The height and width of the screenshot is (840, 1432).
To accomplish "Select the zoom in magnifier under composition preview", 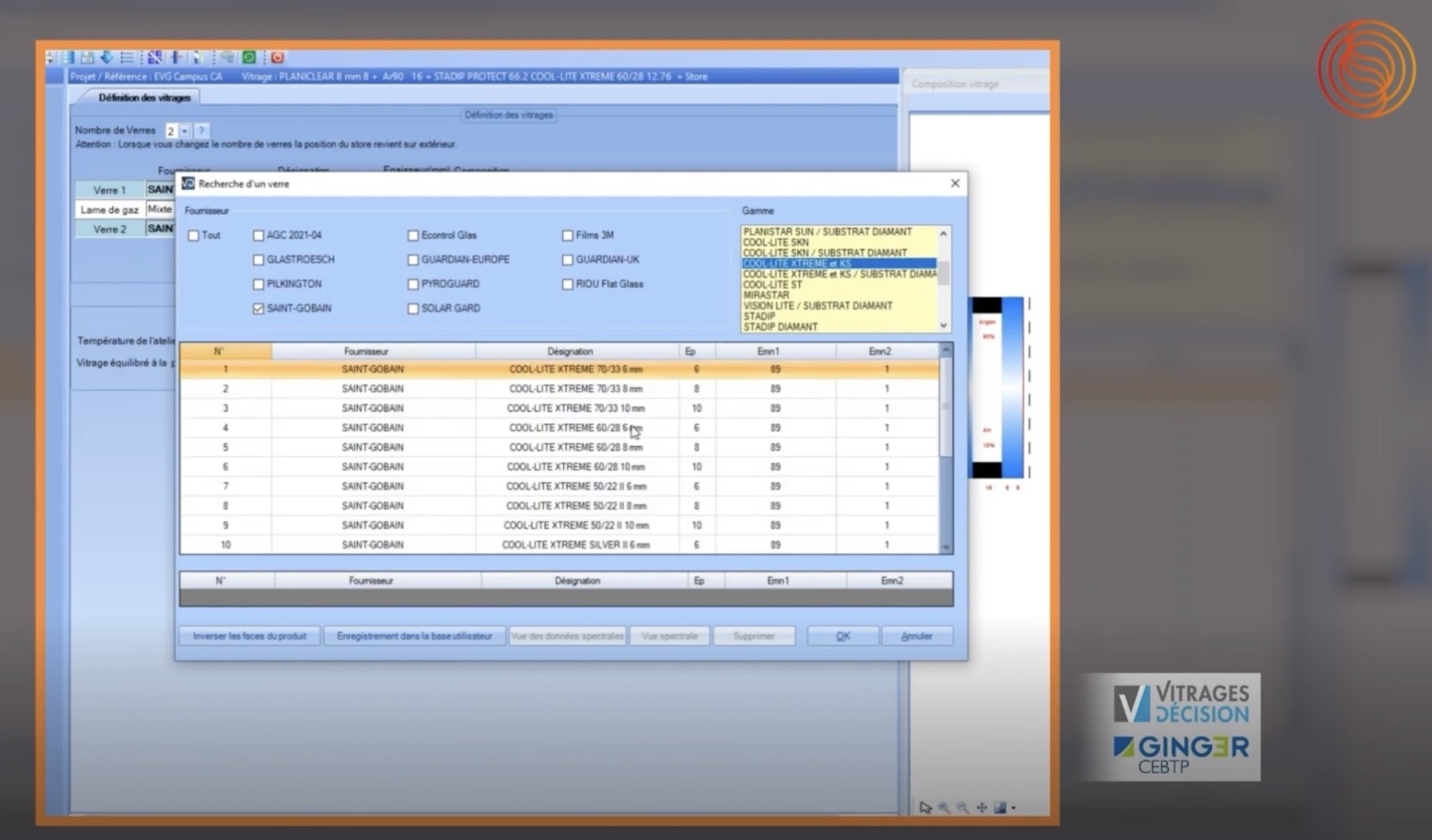I will [943, 807].
